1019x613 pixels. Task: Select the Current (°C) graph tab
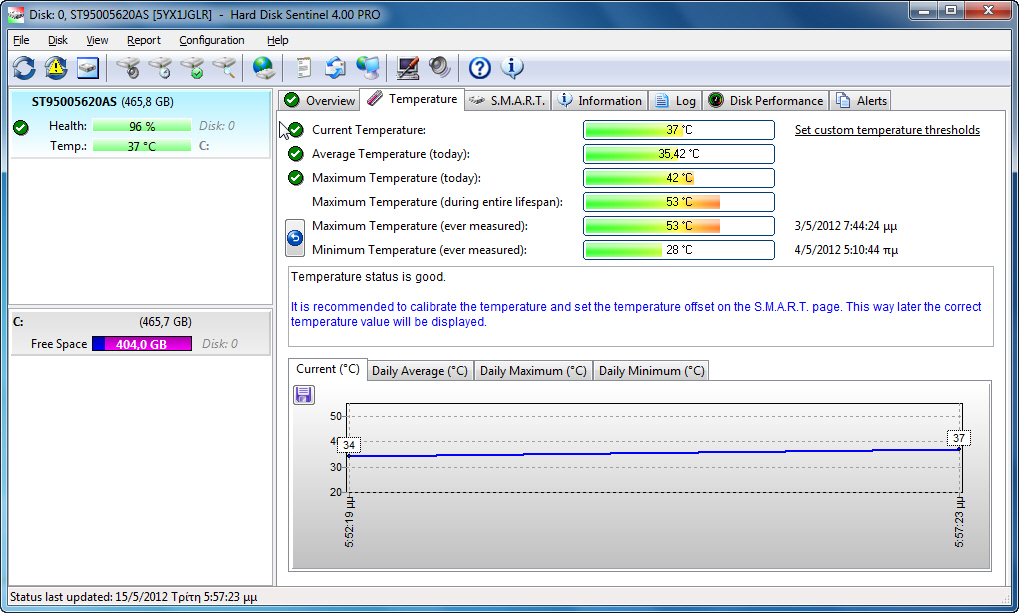(328, 369)
